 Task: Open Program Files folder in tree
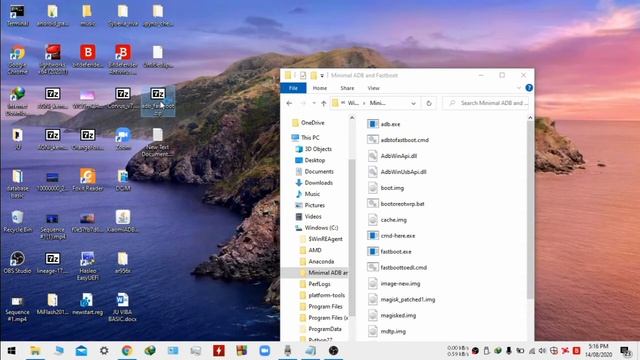[321, 306]
